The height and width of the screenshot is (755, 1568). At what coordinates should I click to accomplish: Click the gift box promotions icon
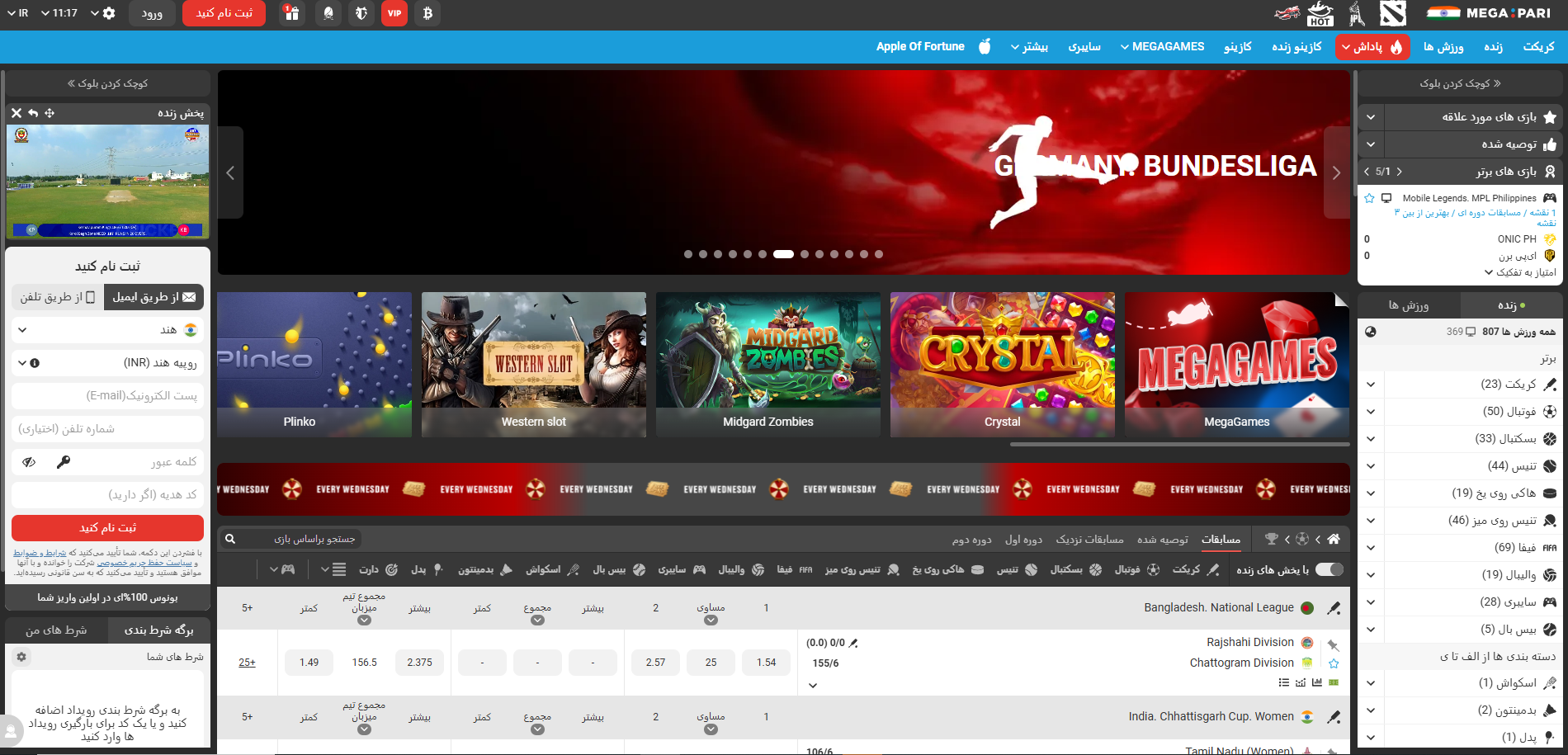click(291, 13)
